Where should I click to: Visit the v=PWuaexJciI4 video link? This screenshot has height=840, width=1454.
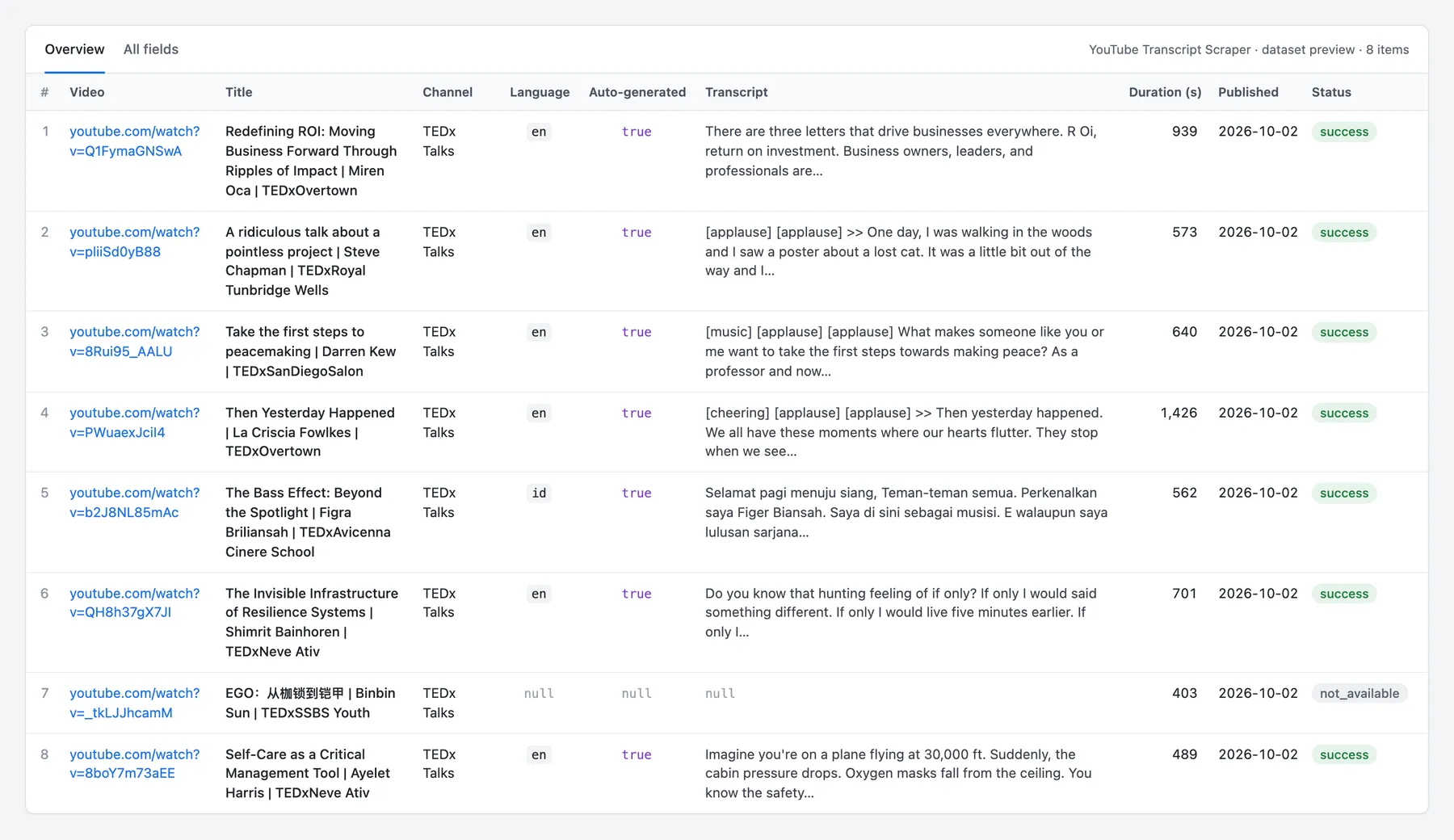pos(134,422)
